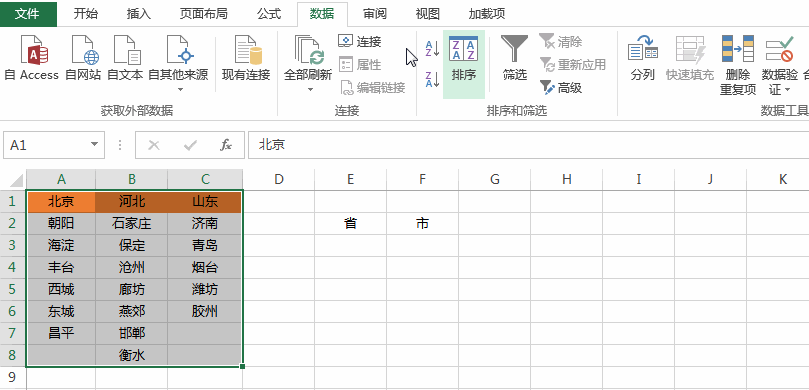Open 数据验证 data validation
The image size is (809, 390).
click(x=780, y=65)
